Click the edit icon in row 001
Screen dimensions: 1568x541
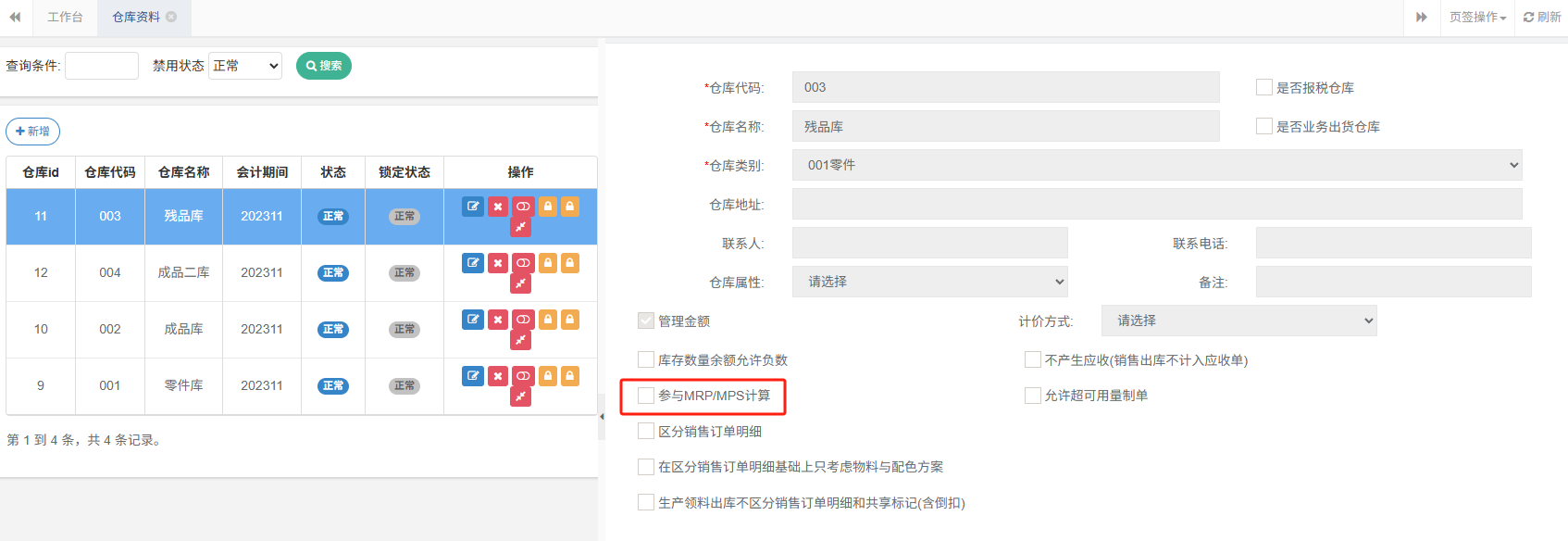tap(473, 376)
